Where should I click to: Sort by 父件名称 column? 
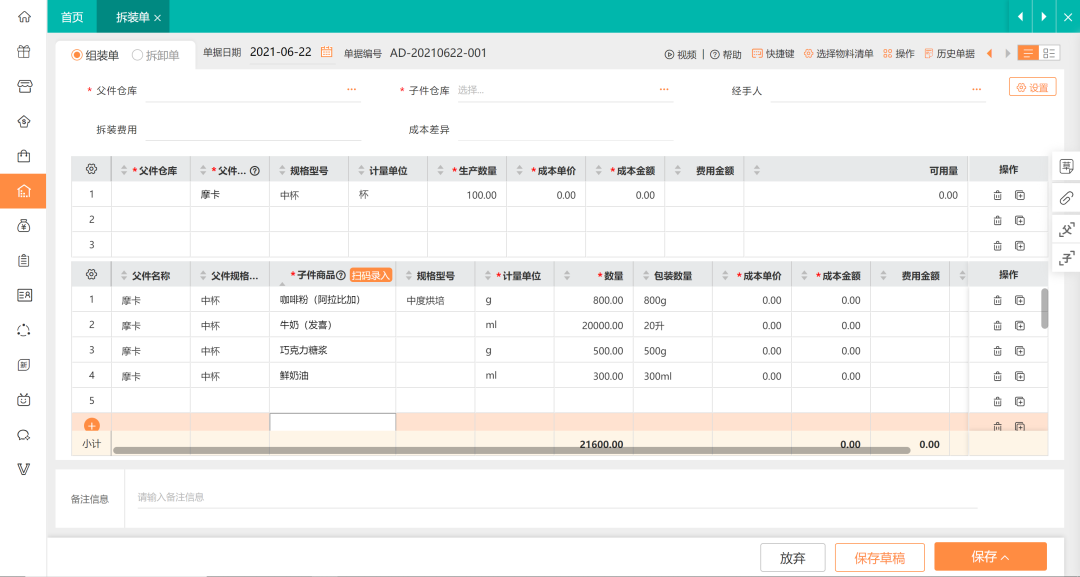(x=124, y=275)
